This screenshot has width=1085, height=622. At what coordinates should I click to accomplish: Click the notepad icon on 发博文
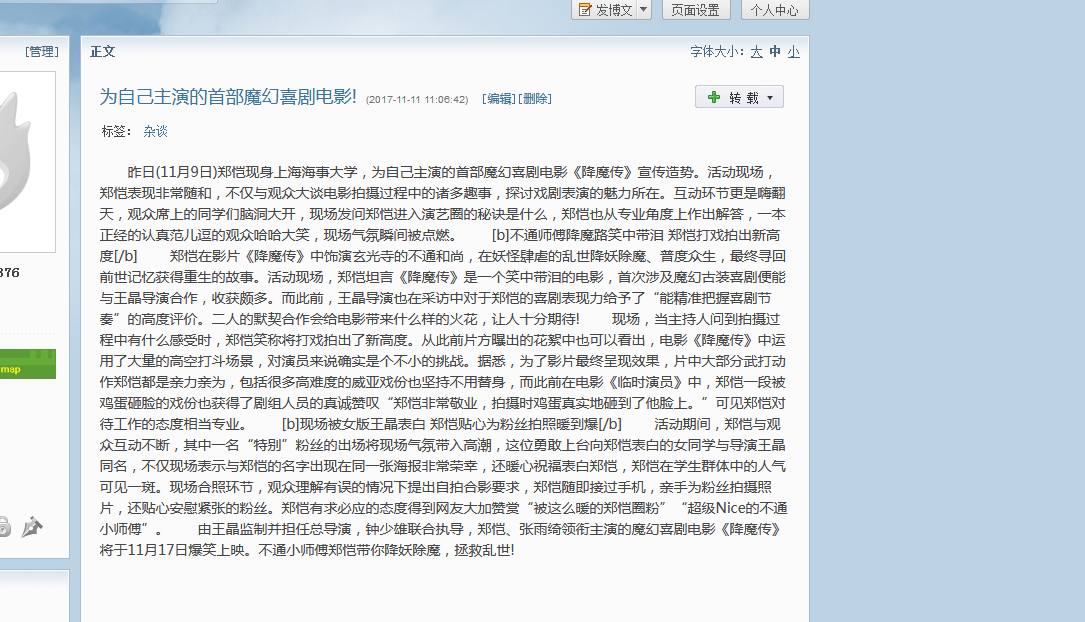pos(585,10)
